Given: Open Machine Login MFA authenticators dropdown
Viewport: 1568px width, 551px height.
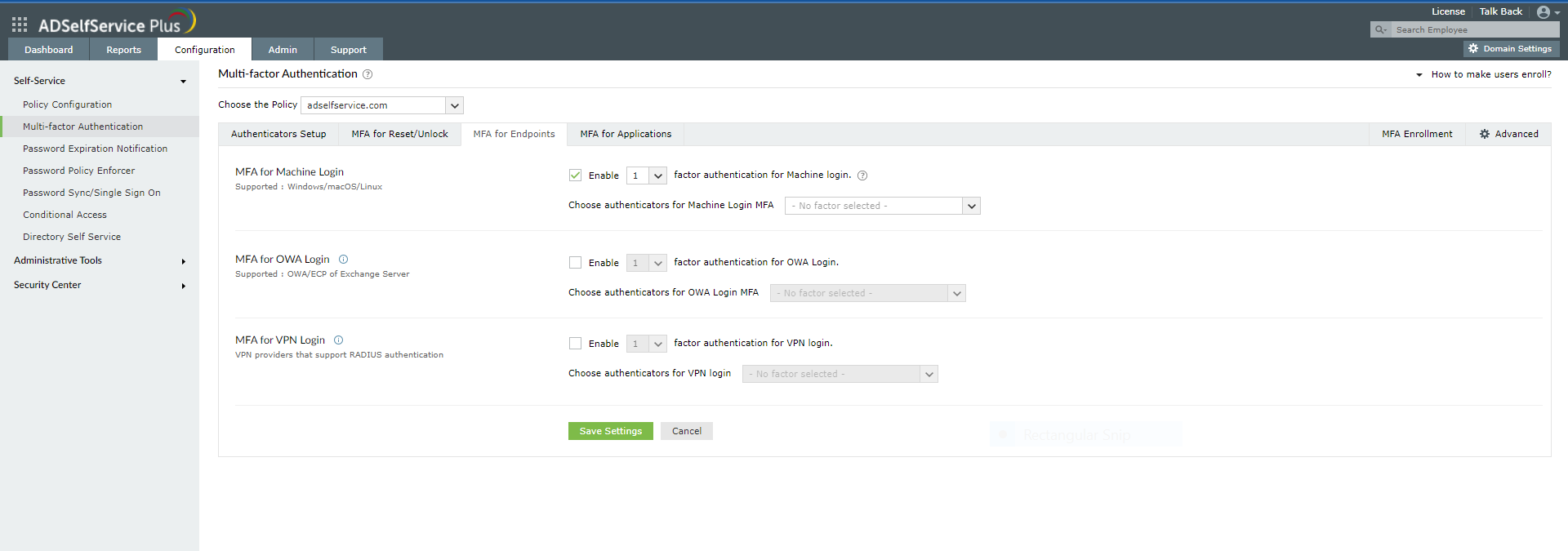Looking at the screenshot, I should tap(882, 206).
